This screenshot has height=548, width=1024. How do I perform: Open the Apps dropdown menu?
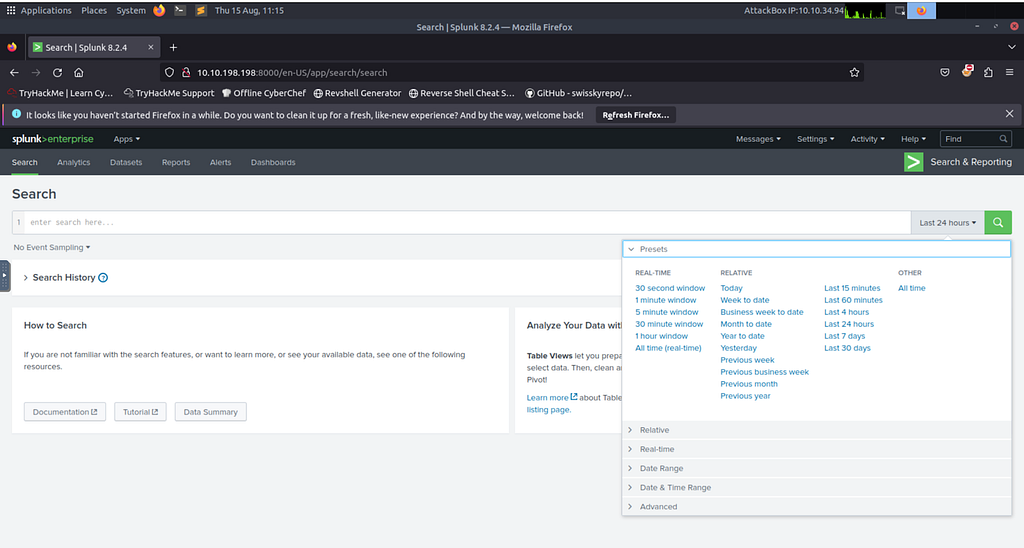[127, 139]
